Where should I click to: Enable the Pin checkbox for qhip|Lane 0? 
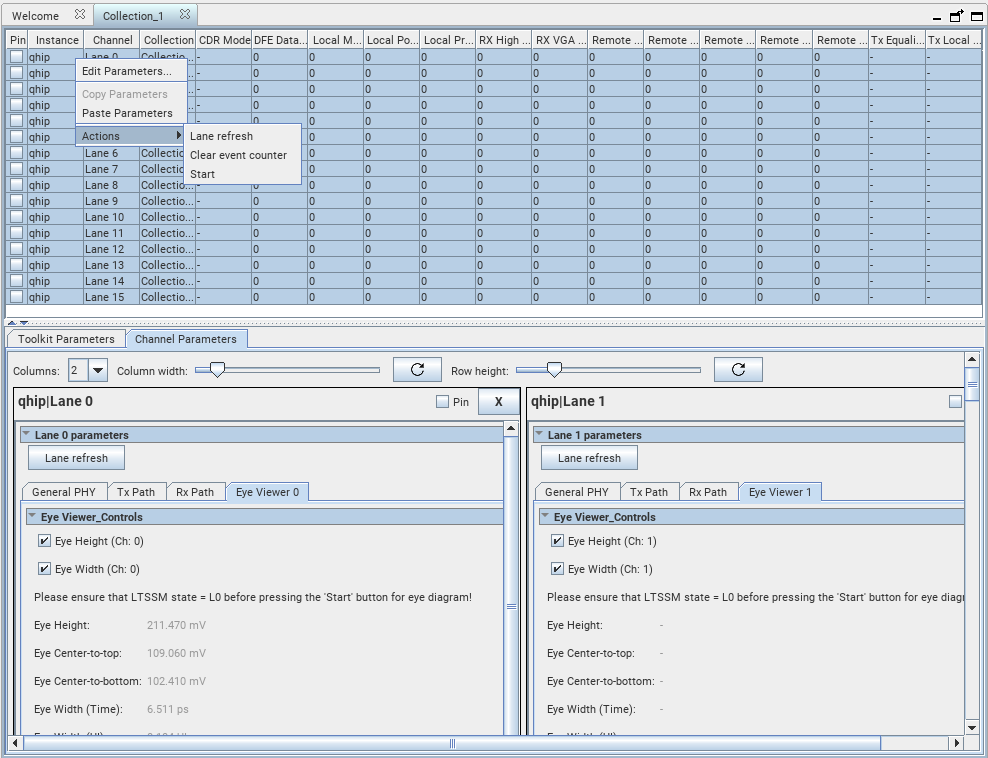point(443,402)
